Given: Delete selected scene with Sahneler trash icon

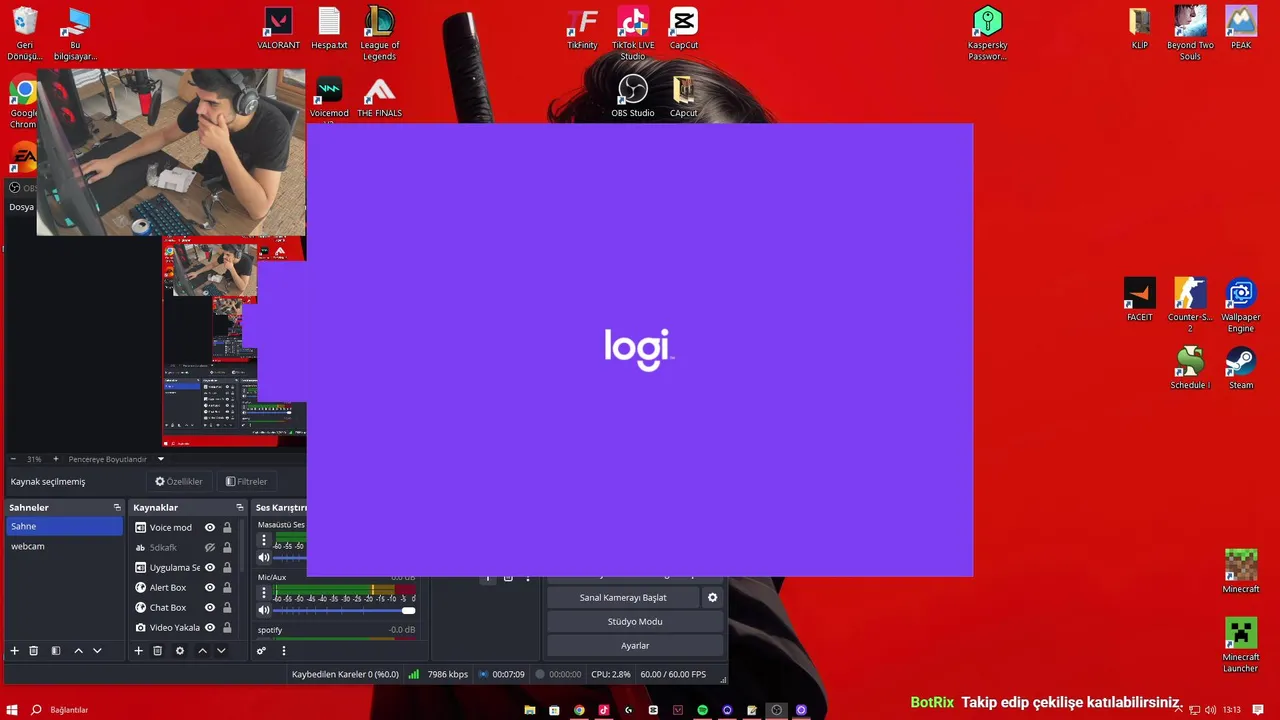Looking at the screenshot, I should 33,651.
